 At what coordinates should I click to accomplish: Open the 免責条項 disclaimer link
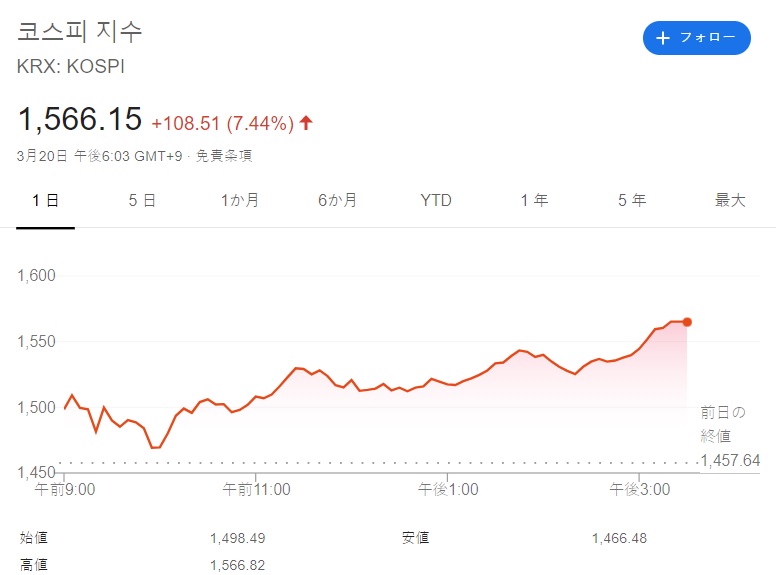(224, 155)
